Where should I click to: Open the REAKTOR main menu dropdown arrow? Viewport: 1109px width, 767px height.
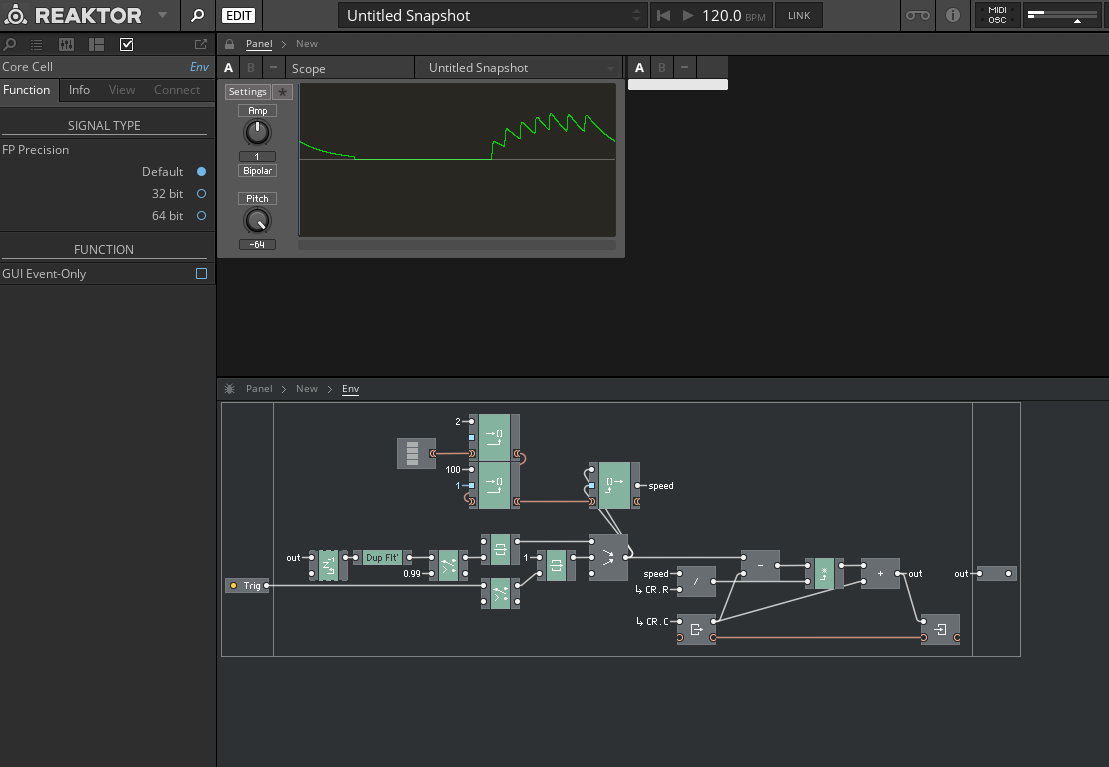pos(163,15)
